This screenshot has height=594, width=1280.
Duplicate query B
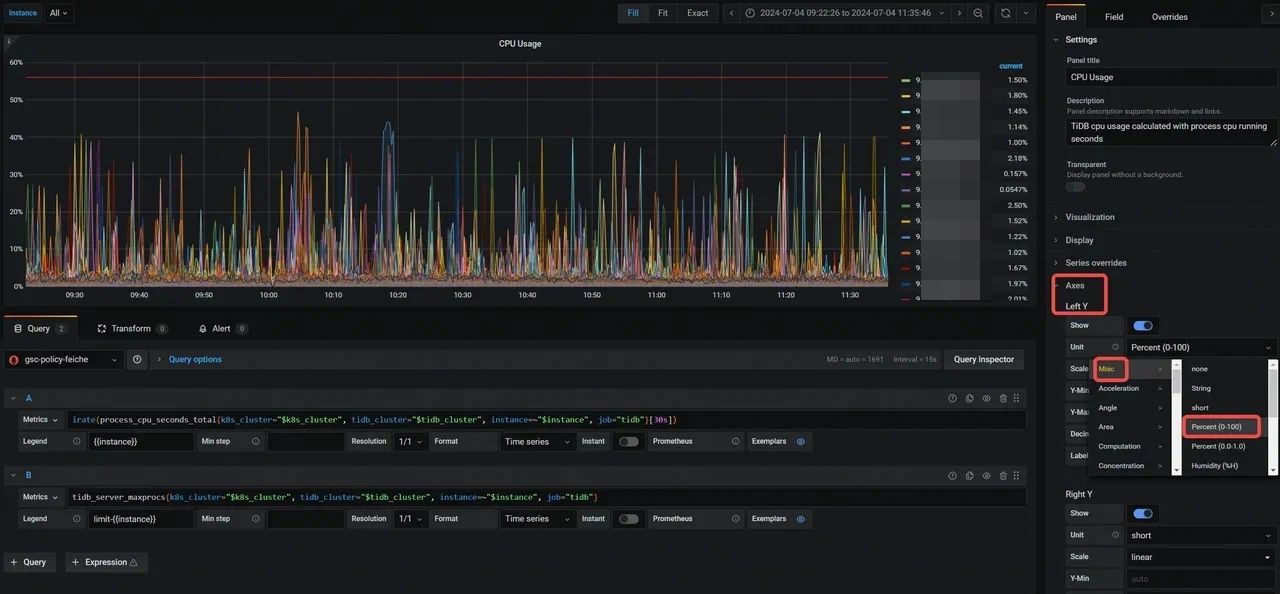click(969, 476)
